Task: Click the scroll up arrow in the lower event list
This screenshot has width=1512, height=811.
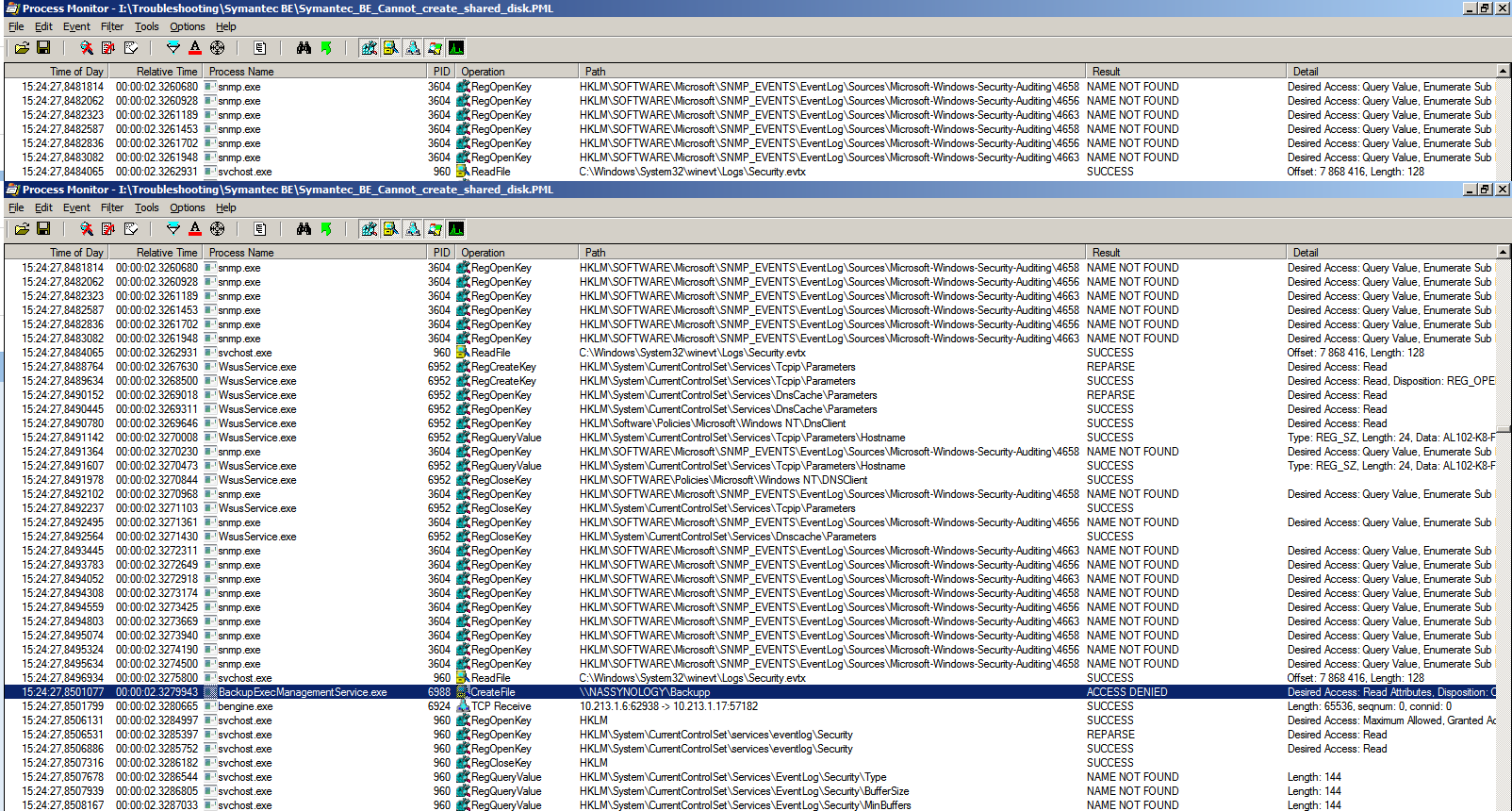Action: [1503, 253]
